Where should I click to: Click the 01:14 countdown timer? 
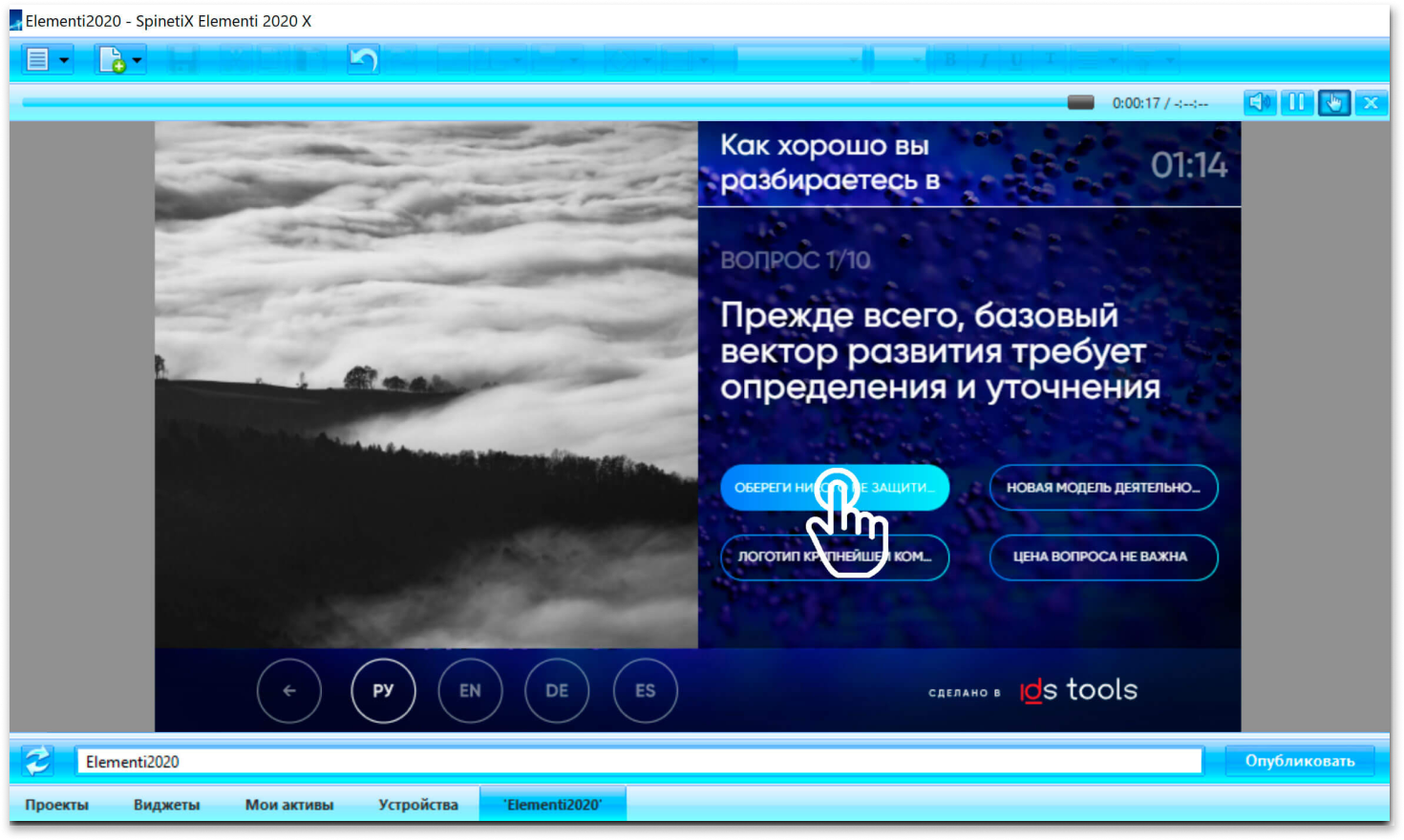point(1188,165)
